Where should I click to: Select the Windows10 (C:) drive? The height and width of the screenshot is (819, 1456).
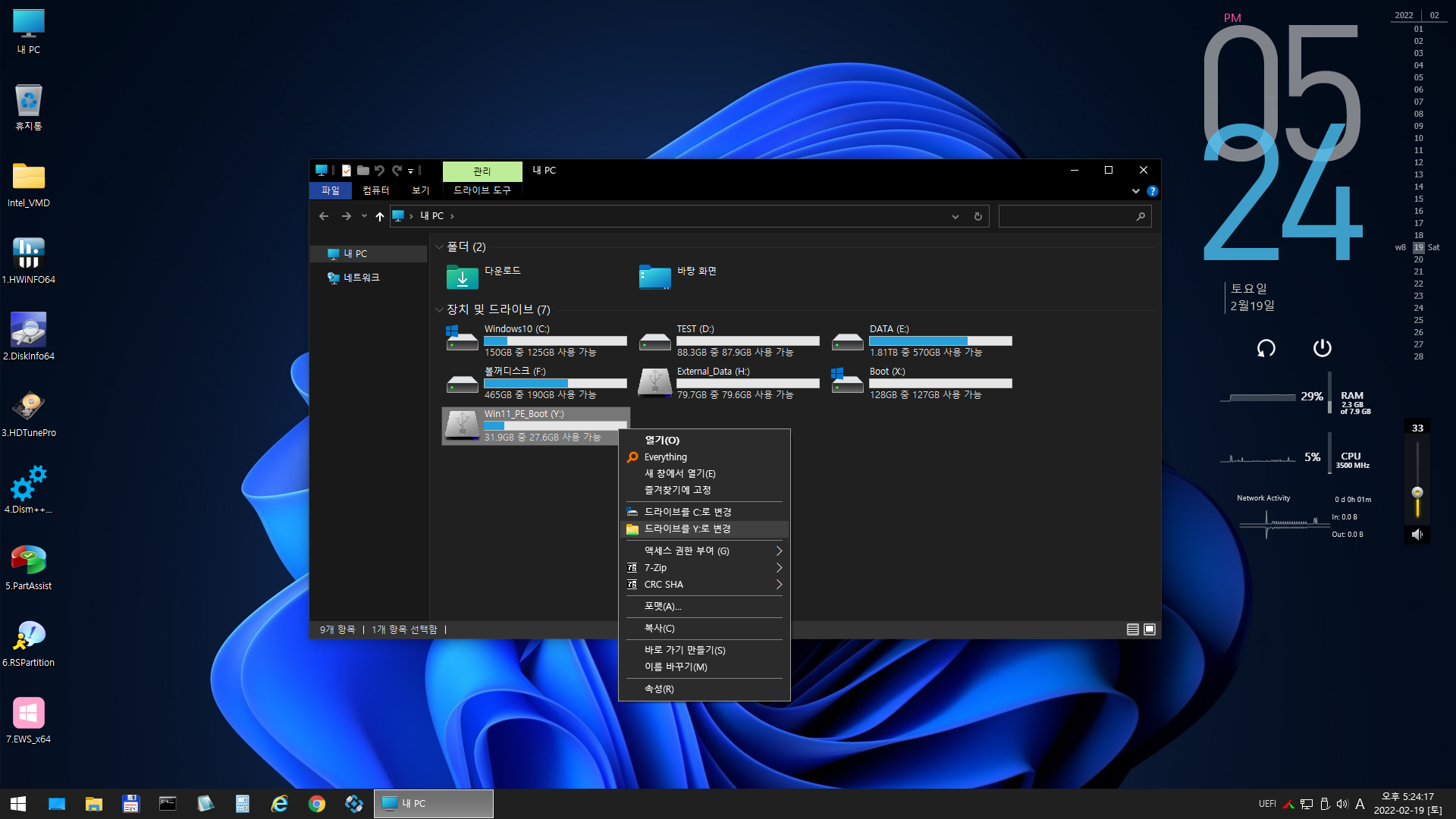click(x=536, y=341)
